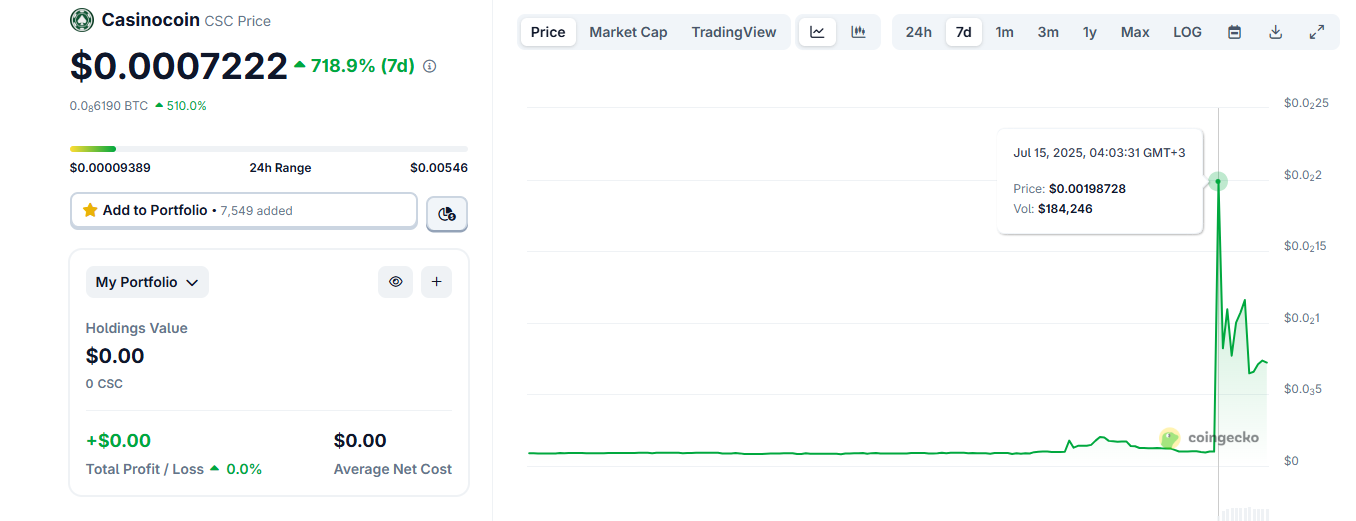
Task: Add a transaction with the plus button
Action: click(436, 282)
